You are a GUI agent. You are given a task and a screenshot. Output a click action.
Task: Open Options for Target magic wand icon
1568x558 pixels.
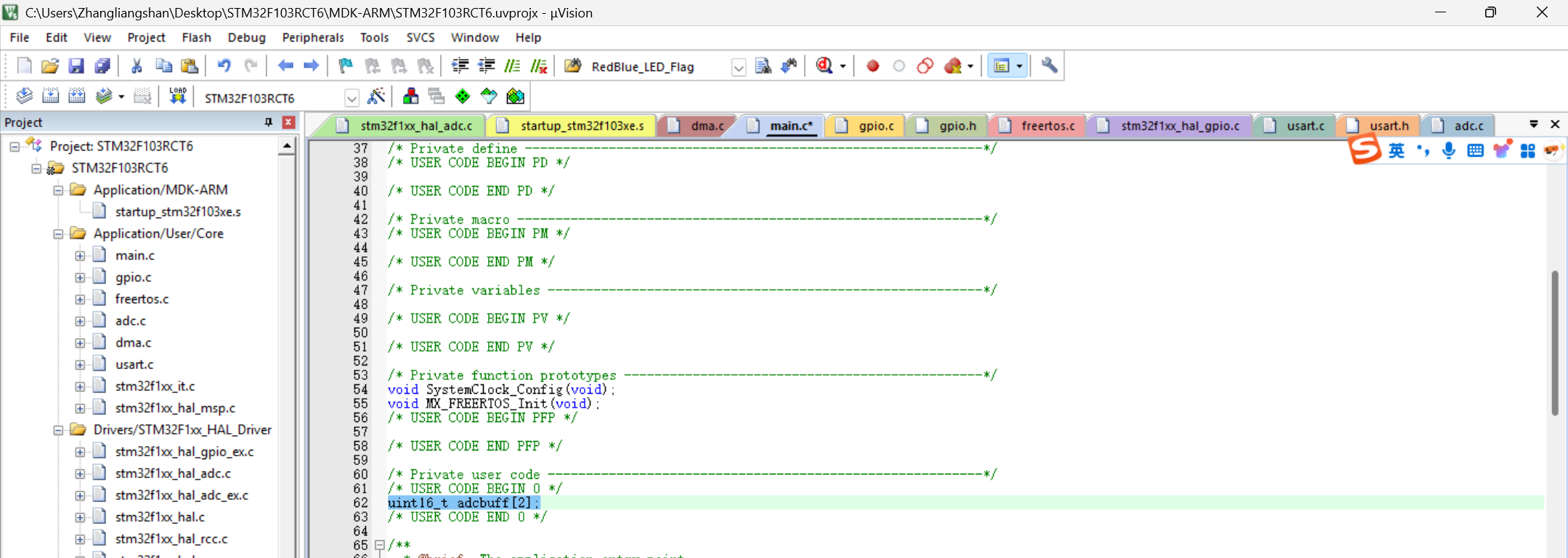point(376,96)
